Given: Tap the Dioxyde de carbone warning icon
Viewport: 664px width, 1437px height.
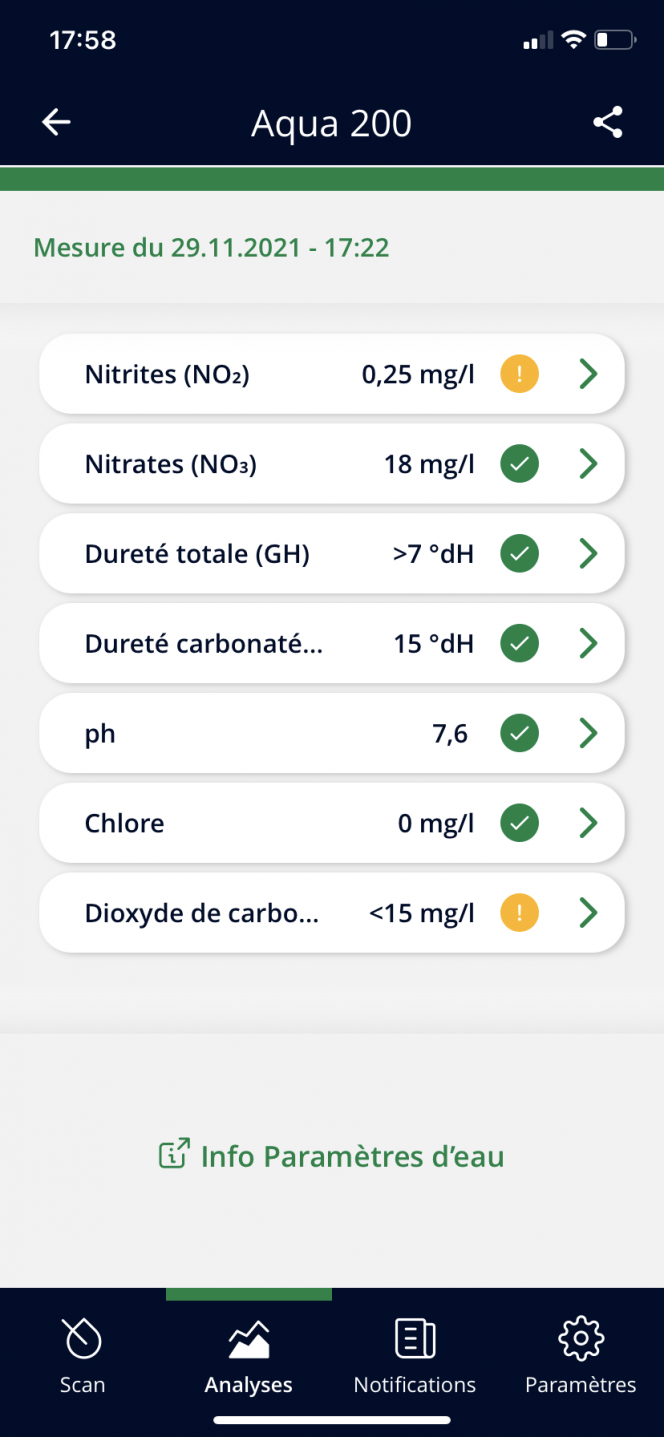Looking at the screenshot, I should coord(519,912).
